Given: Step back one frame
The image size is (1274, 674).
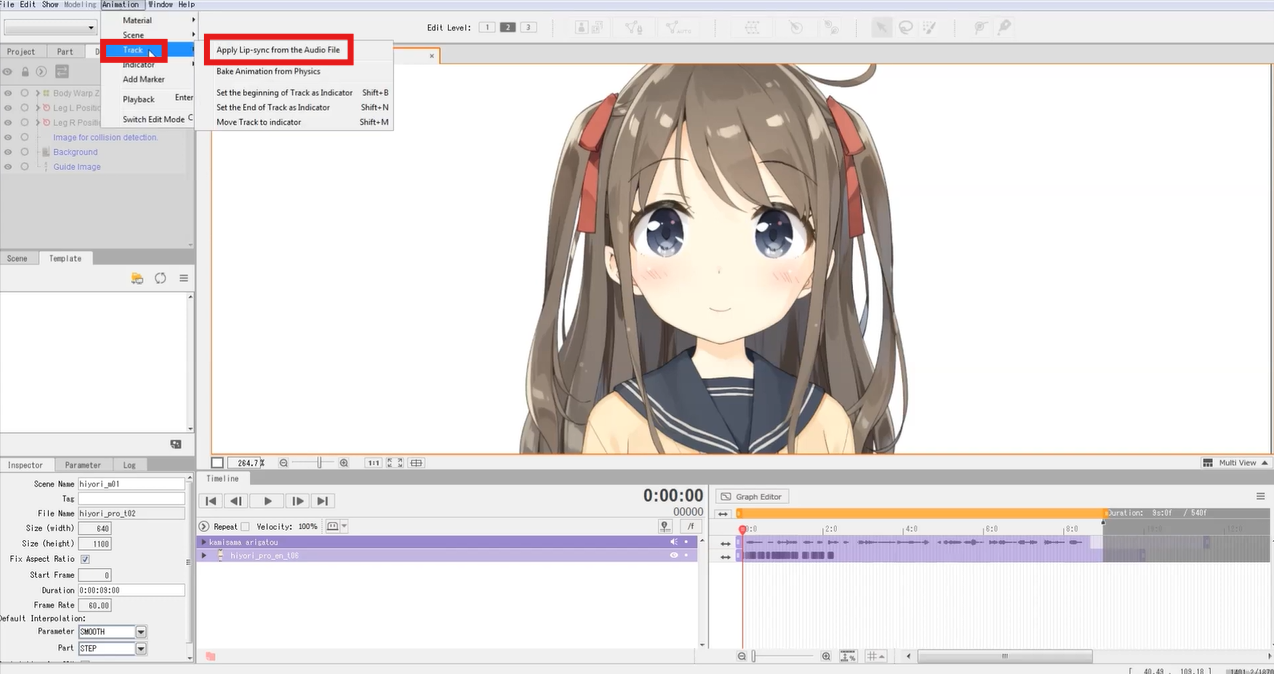Looking at the screenshot, I should pyautogui.click(x=236, y=501).
